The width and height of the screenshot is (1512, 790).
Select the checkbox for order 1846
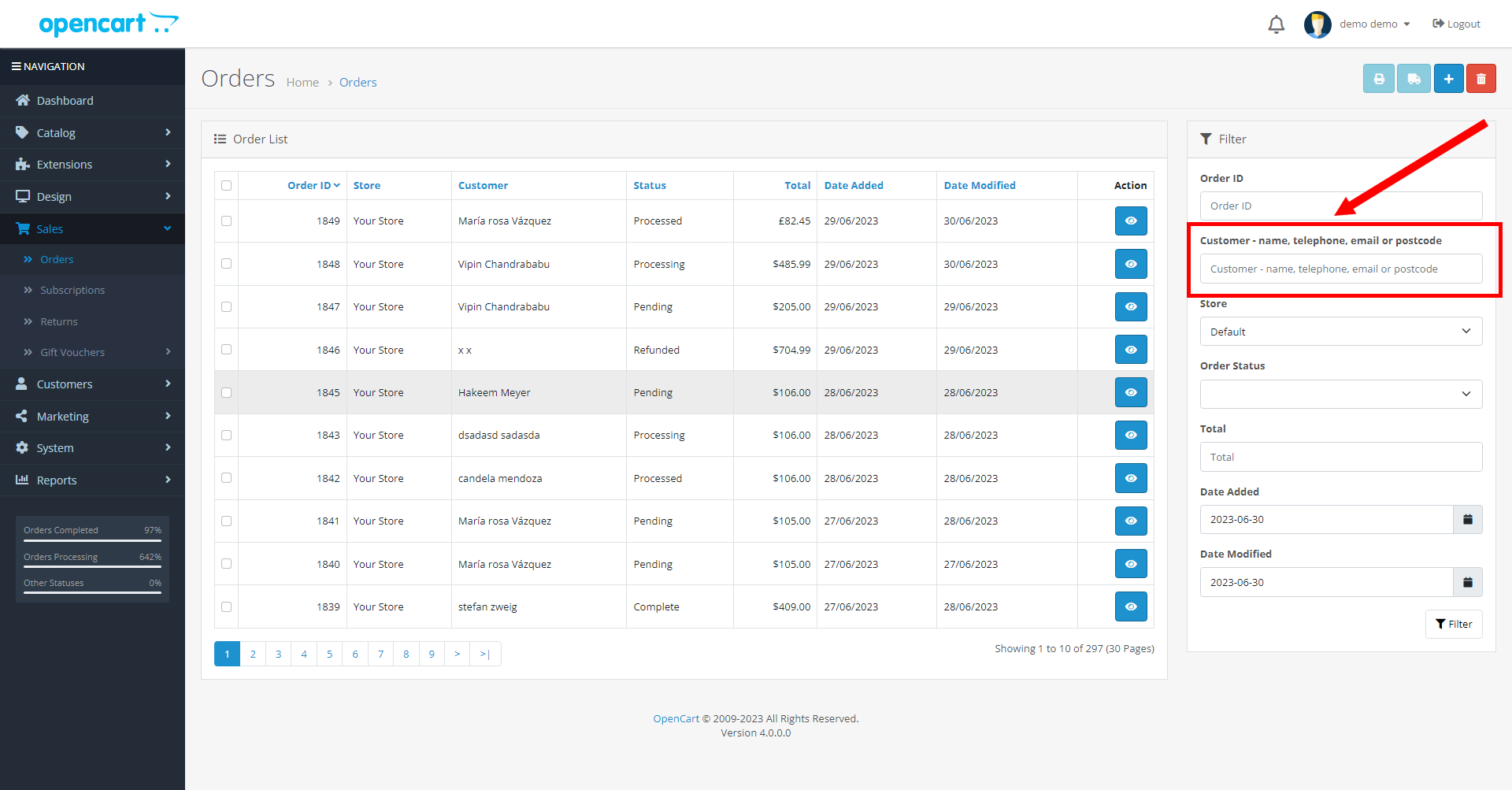click(226, 349)
